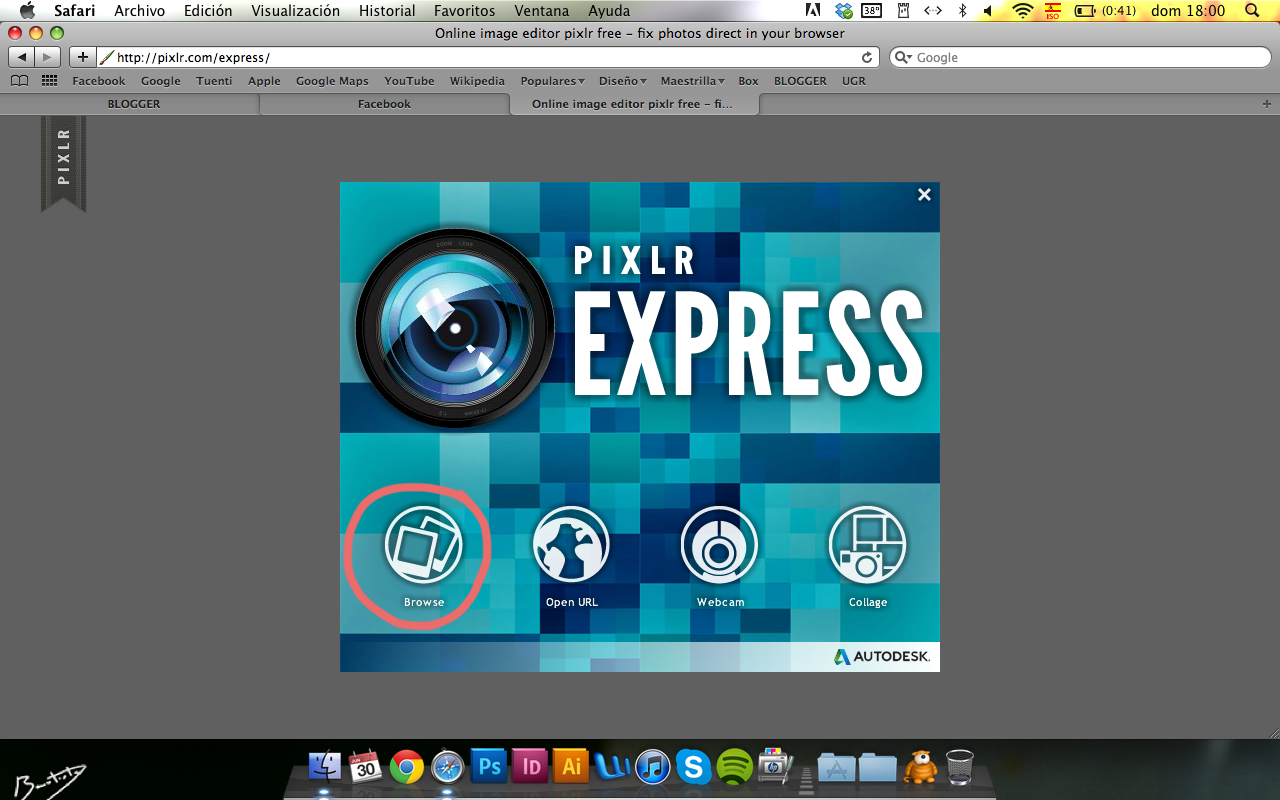Launch iTunes from the Dock
This screenshot has width=1280, height=800.
click(652, 767)
